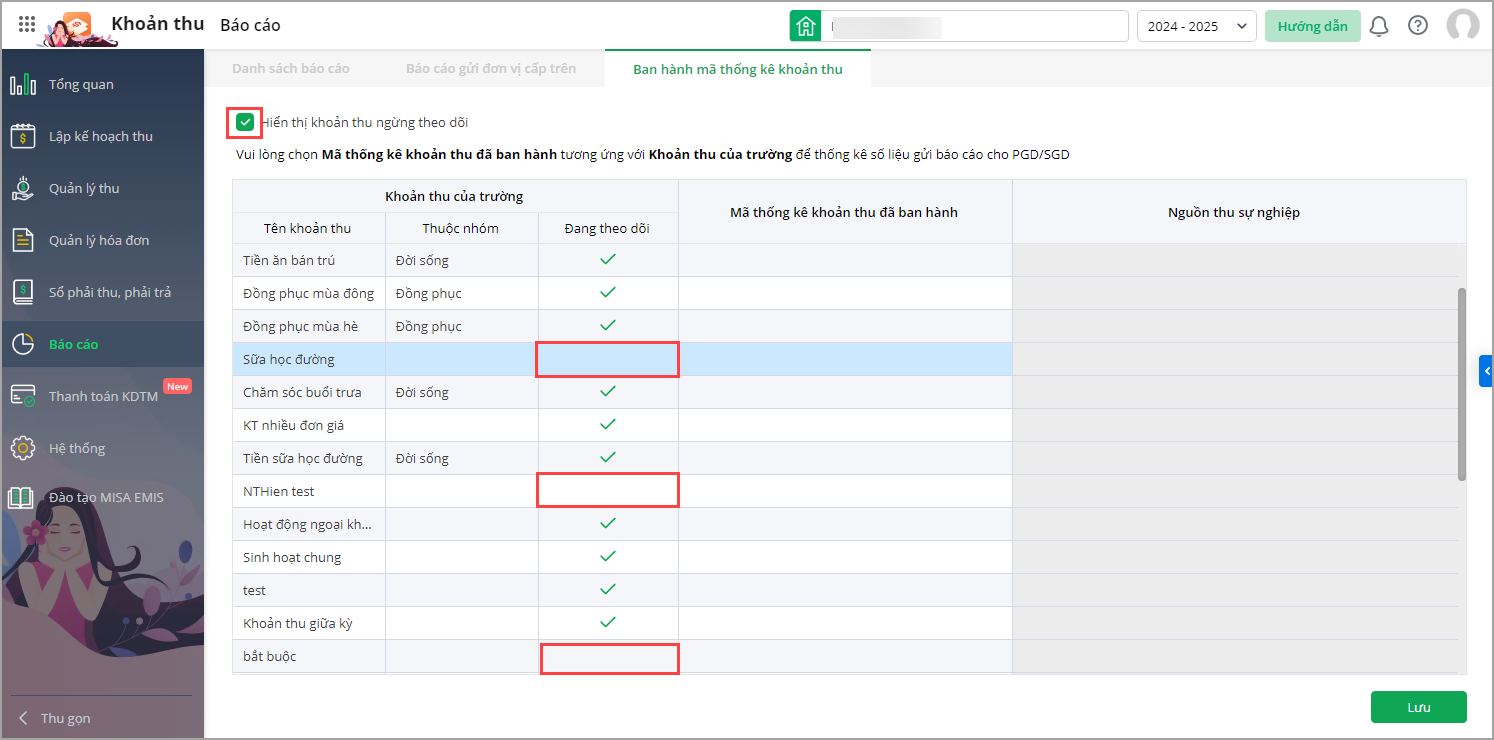
Task: Click the bắt buộc row name
Action: (x=270, y=657)
